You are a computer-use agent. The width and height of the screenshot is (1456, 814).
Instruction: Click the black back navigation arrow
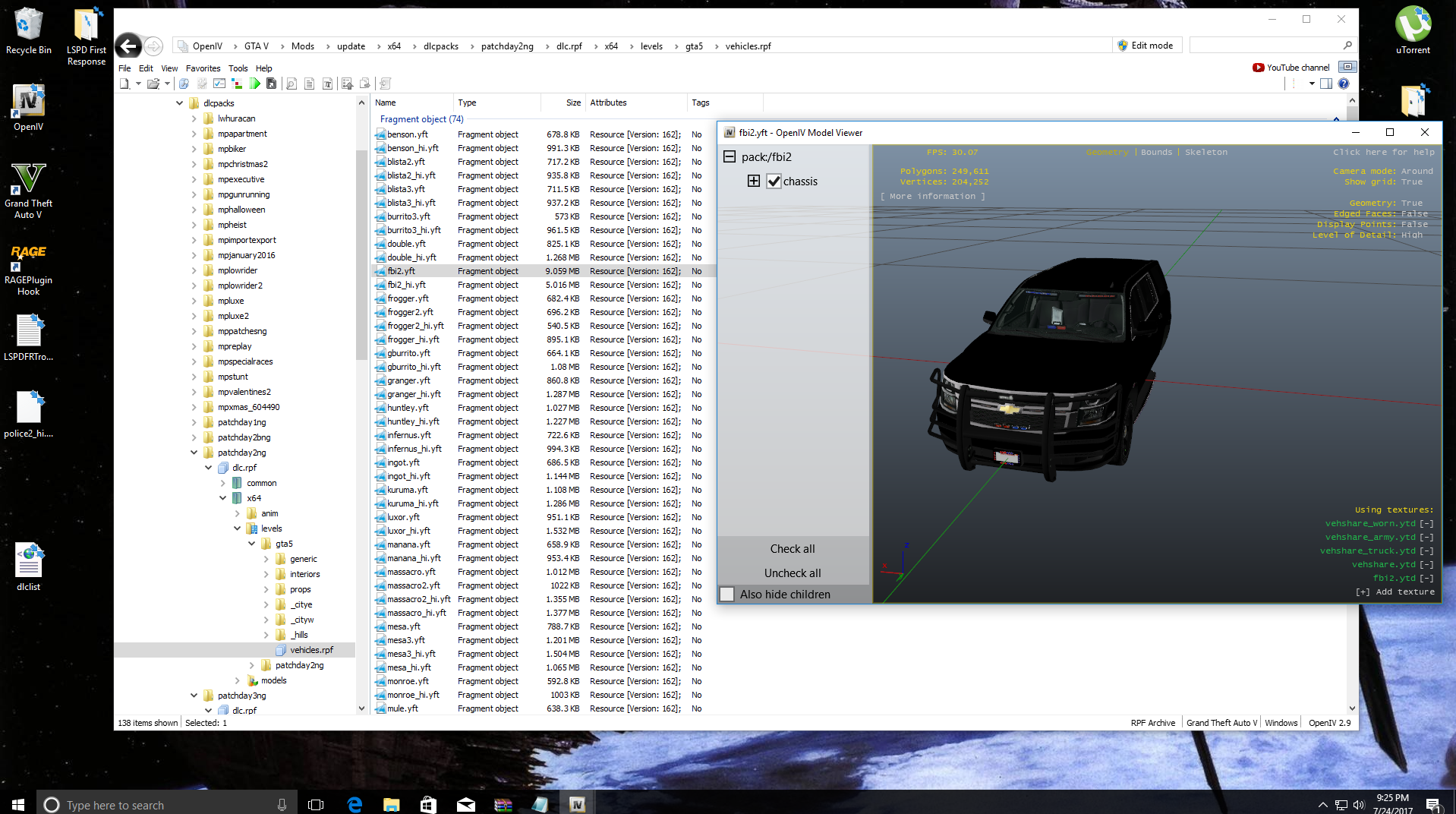129,46
